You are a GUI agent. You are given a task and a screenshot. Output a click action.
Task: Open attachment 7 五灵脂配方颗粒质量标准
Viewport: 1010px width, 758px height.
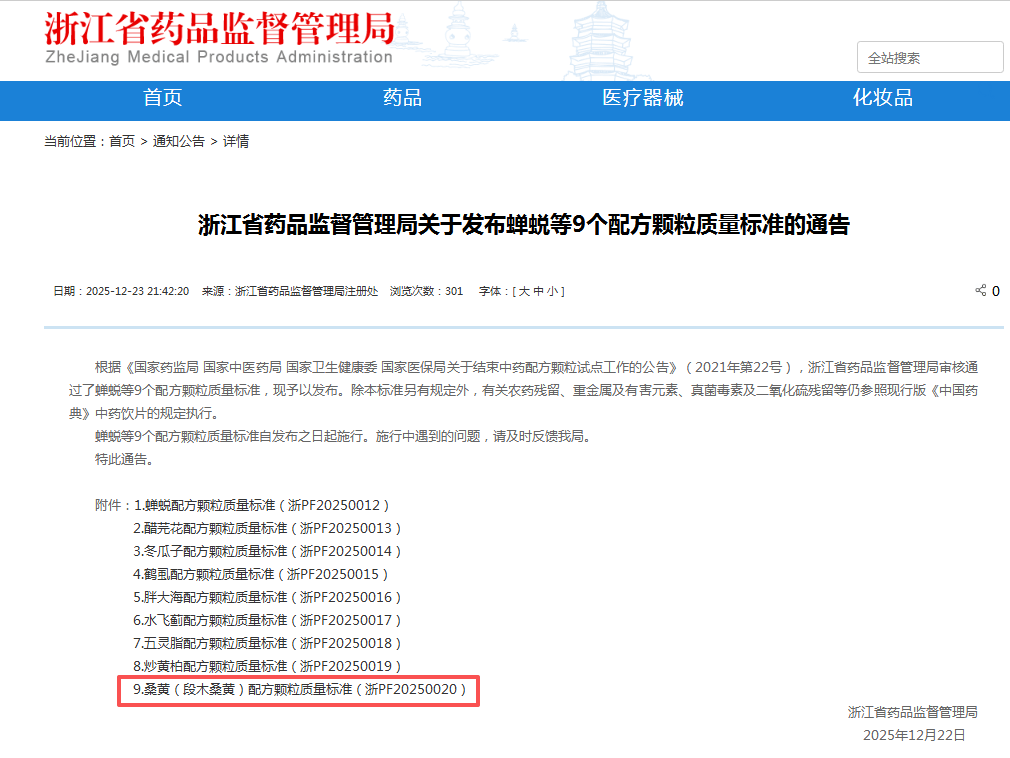267,643
